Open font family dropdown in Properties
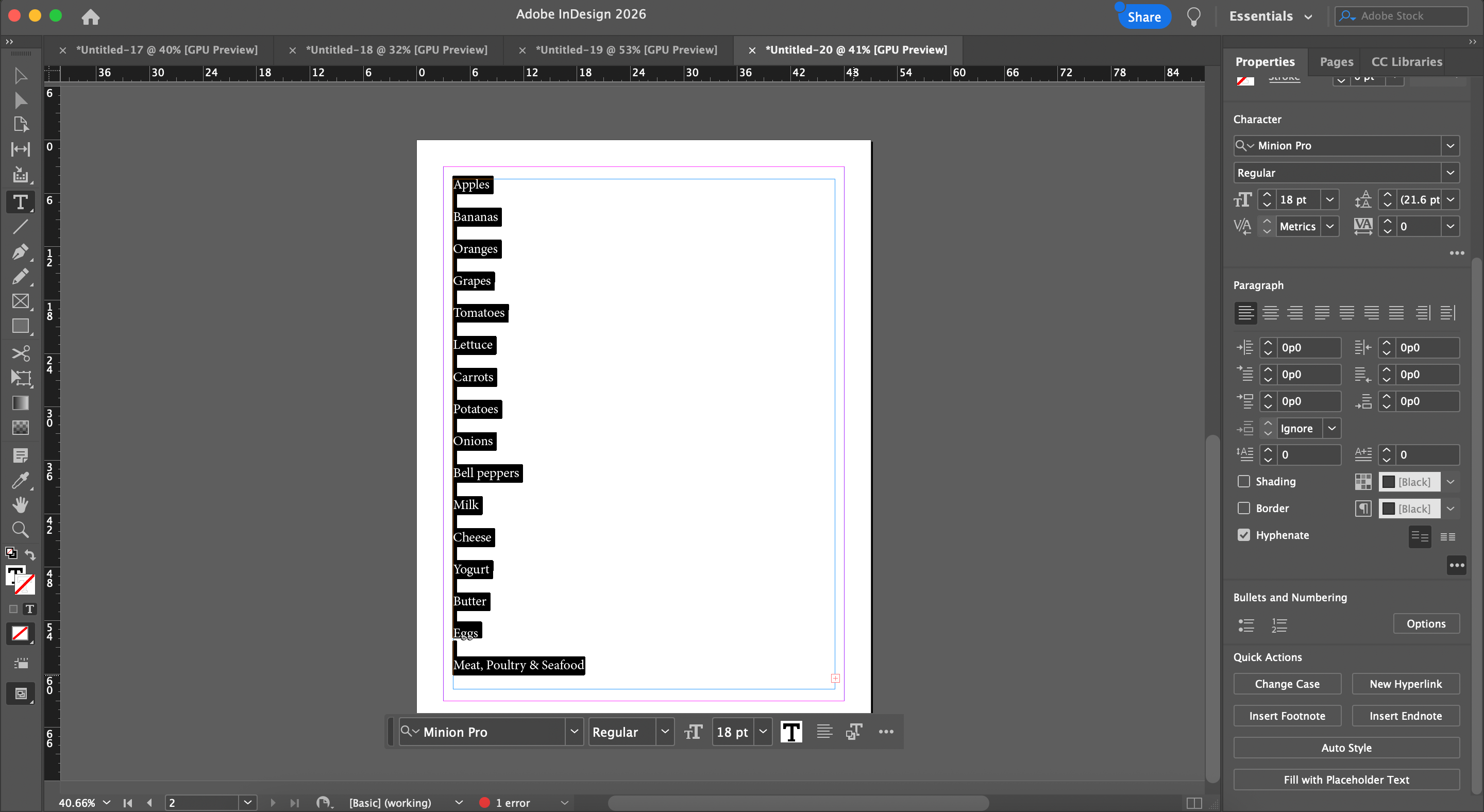Image resolution: width=1484 pixels, height=812 pixels. coord(1450,146)
